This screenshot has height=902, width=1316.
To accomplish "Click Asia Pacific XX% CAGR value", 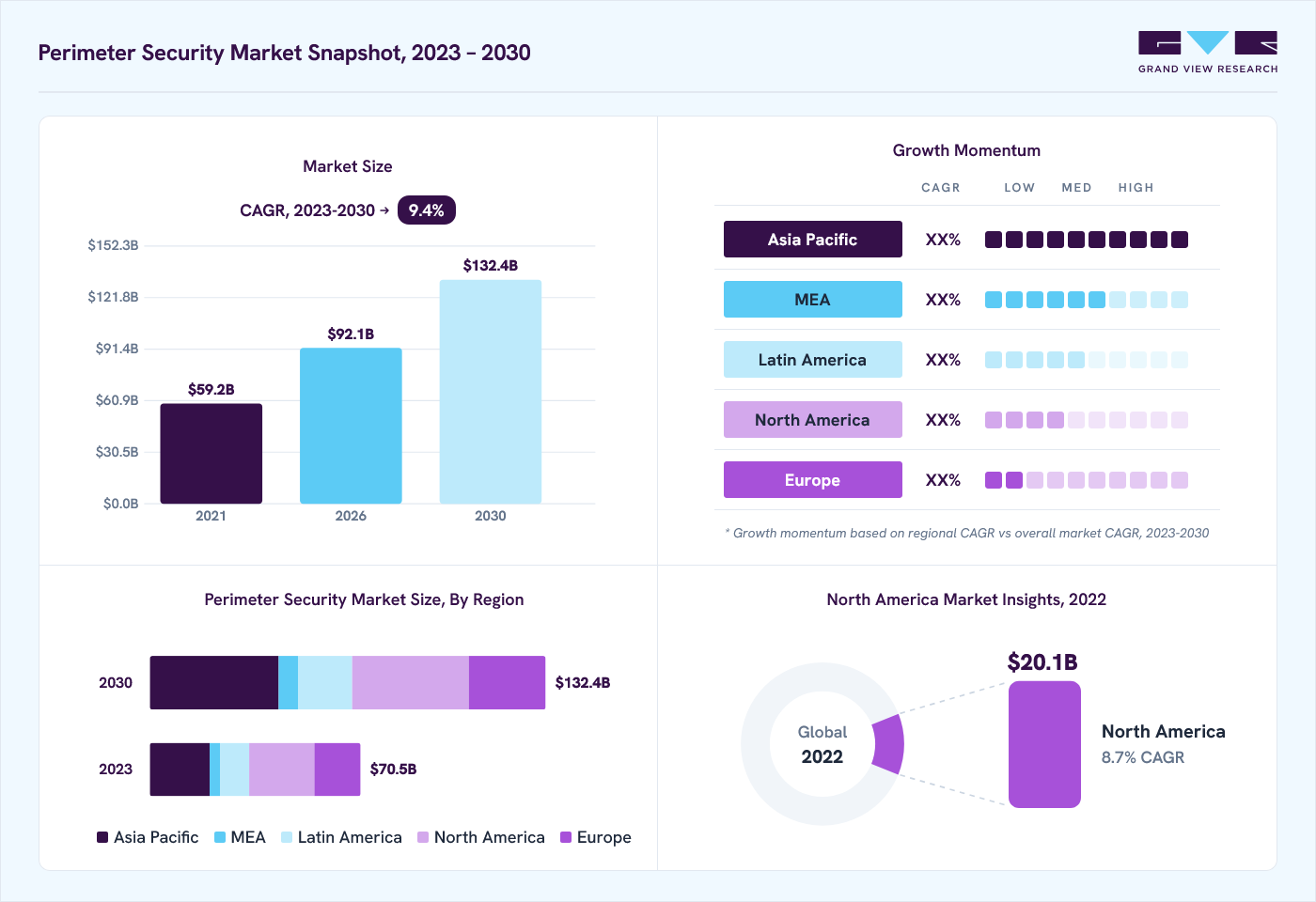I will pos(943,240).
